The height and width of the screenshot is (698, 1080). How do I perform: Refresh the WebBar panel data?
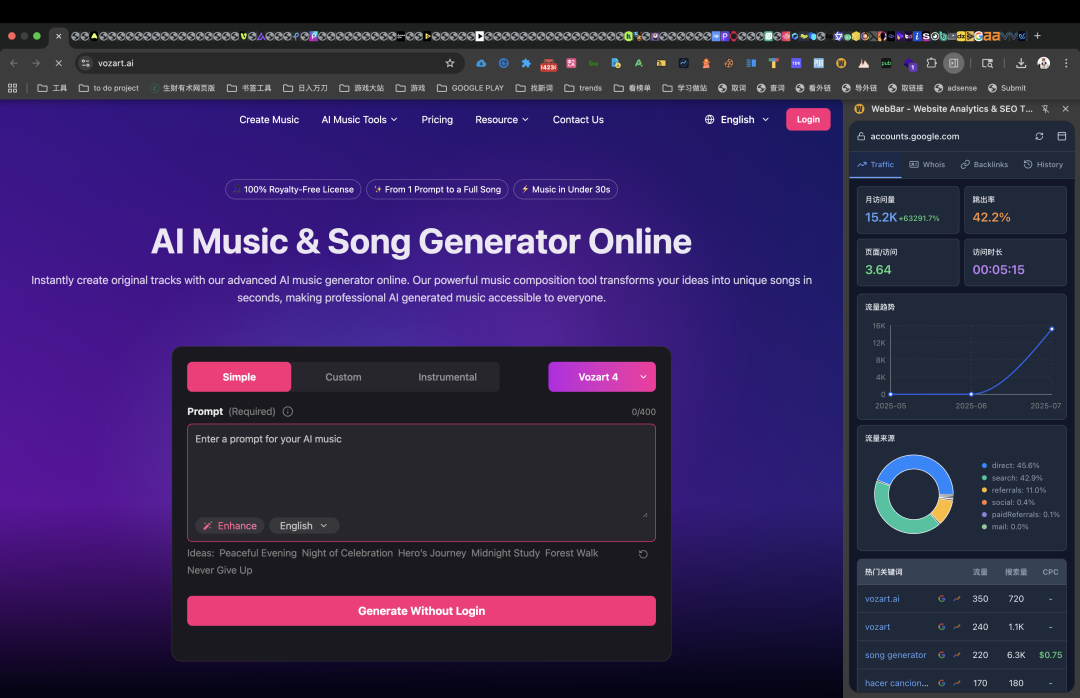(x=1039, y=136)
